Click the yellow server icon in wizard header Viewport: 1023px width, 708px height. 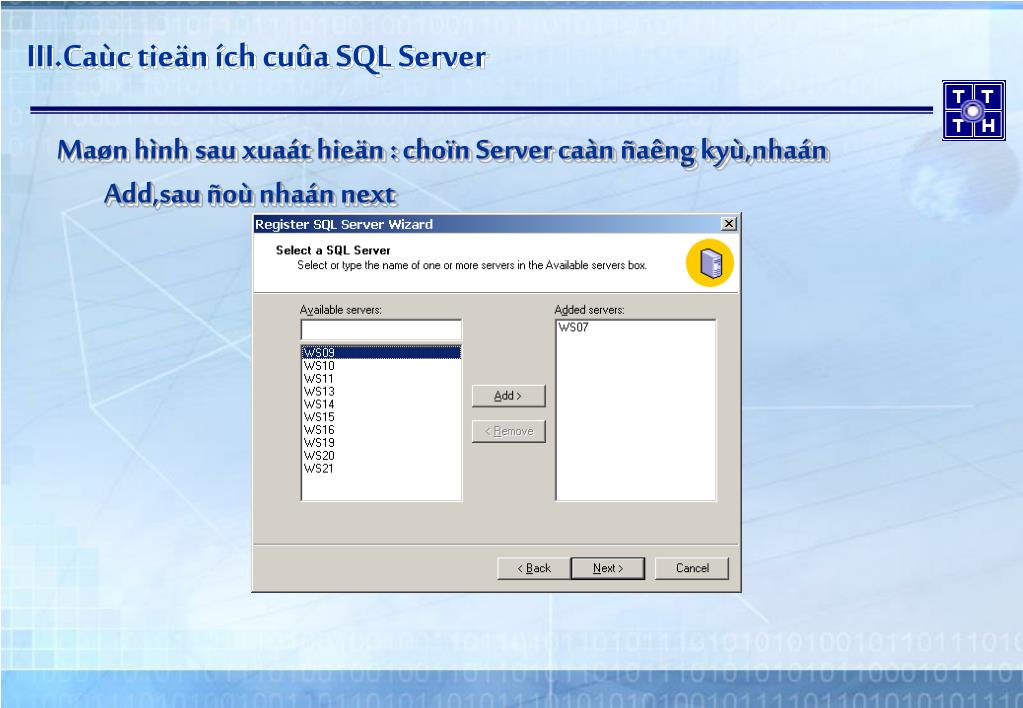coord(710,263)
